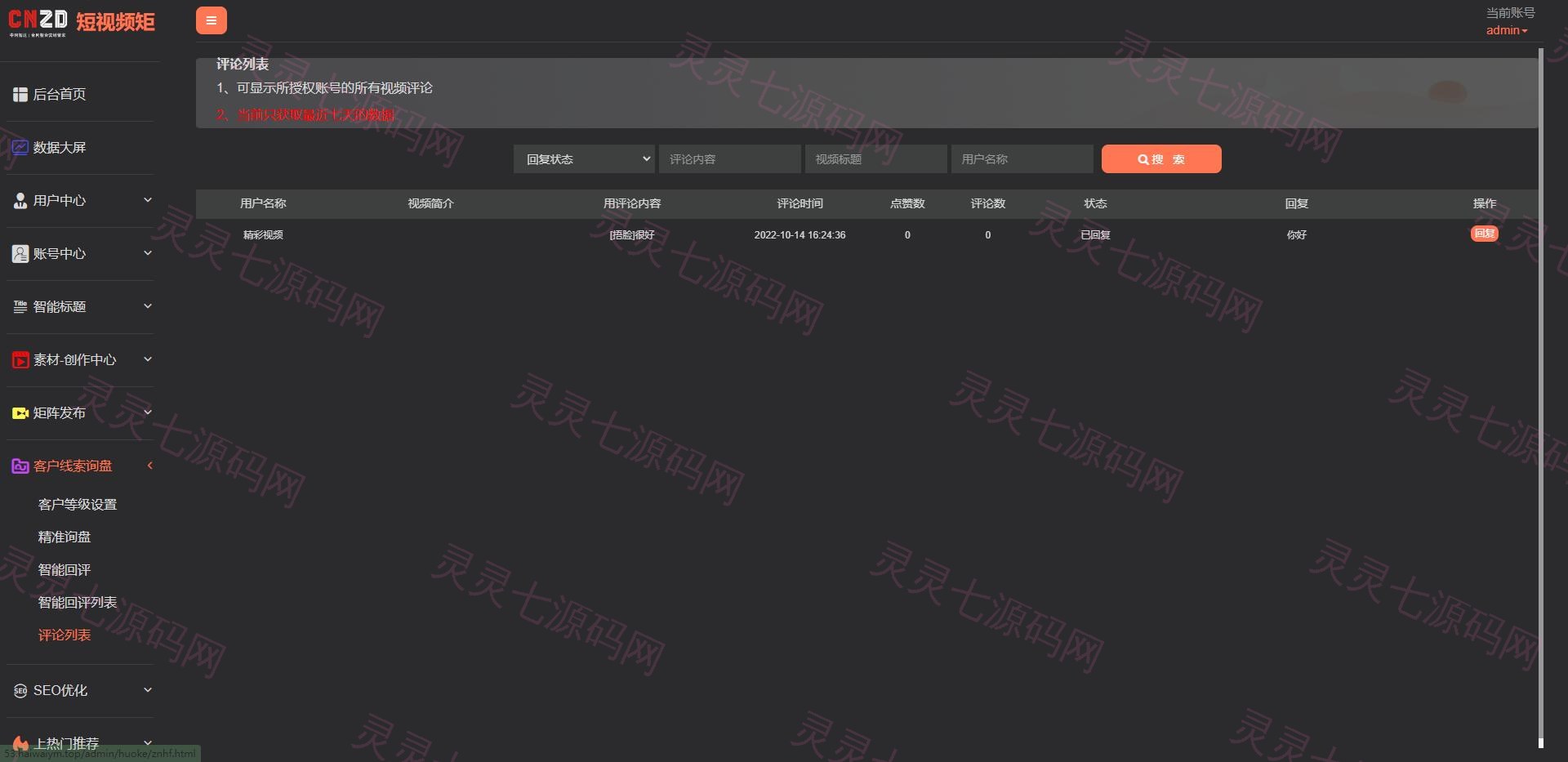Click the 2022-10-14 16:24:36 comment time
Image resolution: width=1568 pixels, height=762 pixels.
coord(800,235)
